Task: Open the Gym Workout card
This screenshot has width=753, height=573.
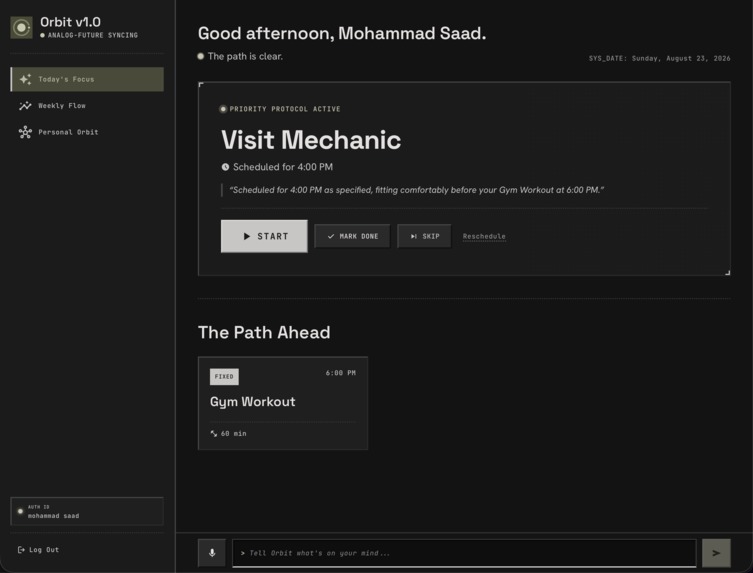Action: pyautogui.click(x=283, y=403)
